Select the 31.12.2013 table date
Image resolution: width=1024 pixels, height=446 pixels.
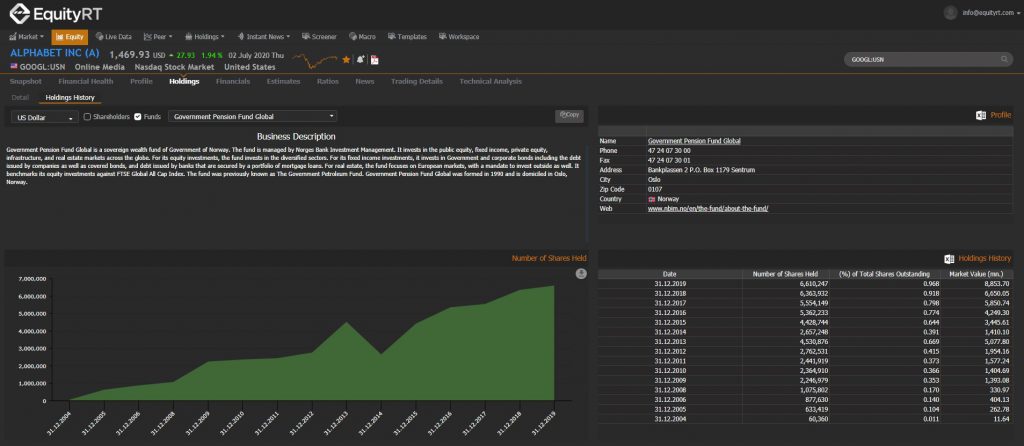tap(669, 342)
